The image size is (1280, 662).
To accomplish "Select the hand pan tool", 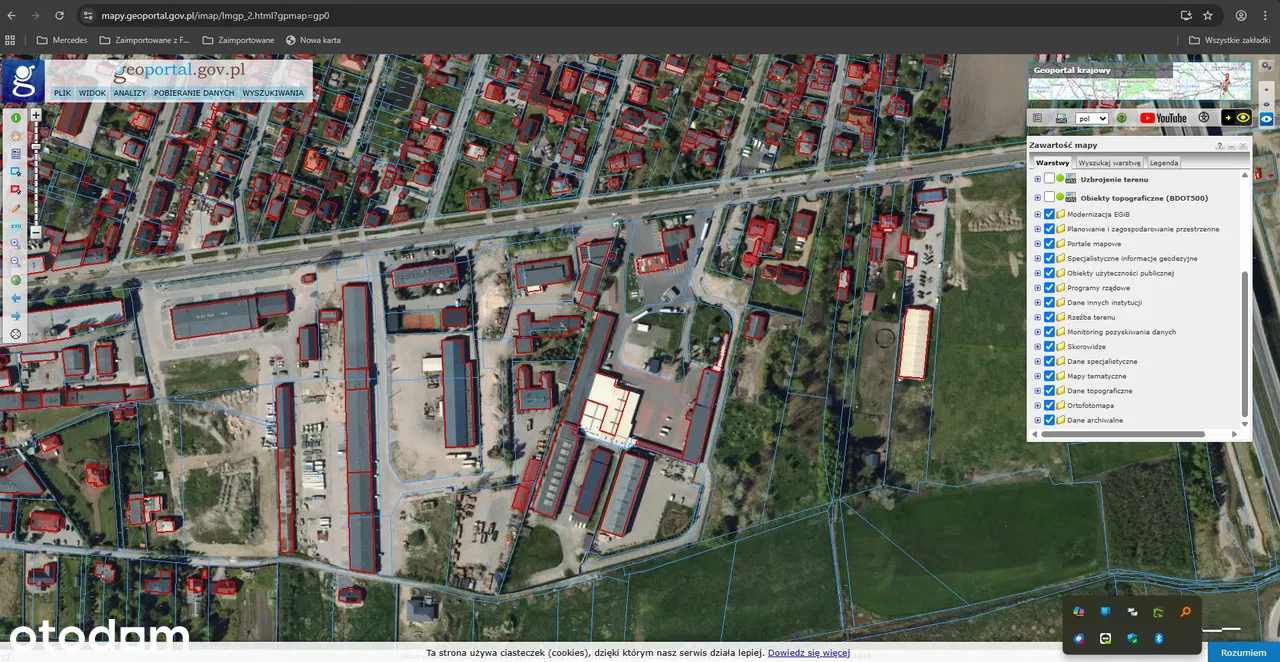I will coord(16,136).
